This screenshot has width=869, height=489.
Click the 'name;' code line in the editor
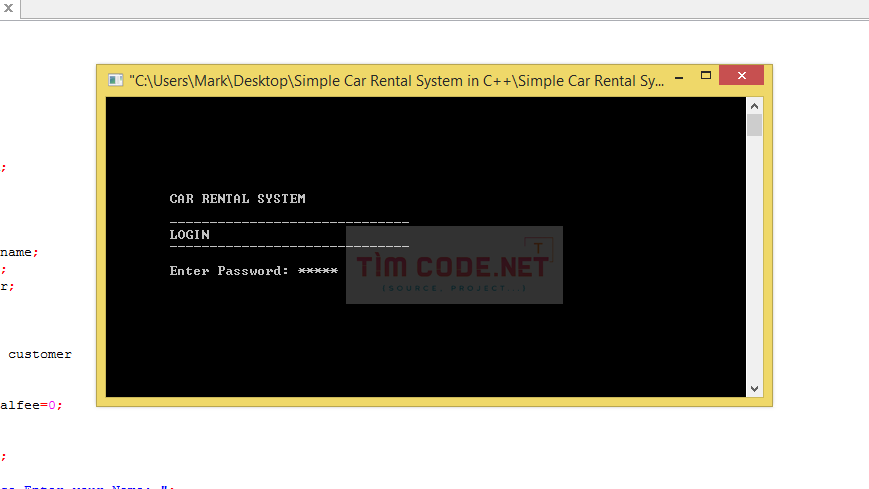(19, 252)
